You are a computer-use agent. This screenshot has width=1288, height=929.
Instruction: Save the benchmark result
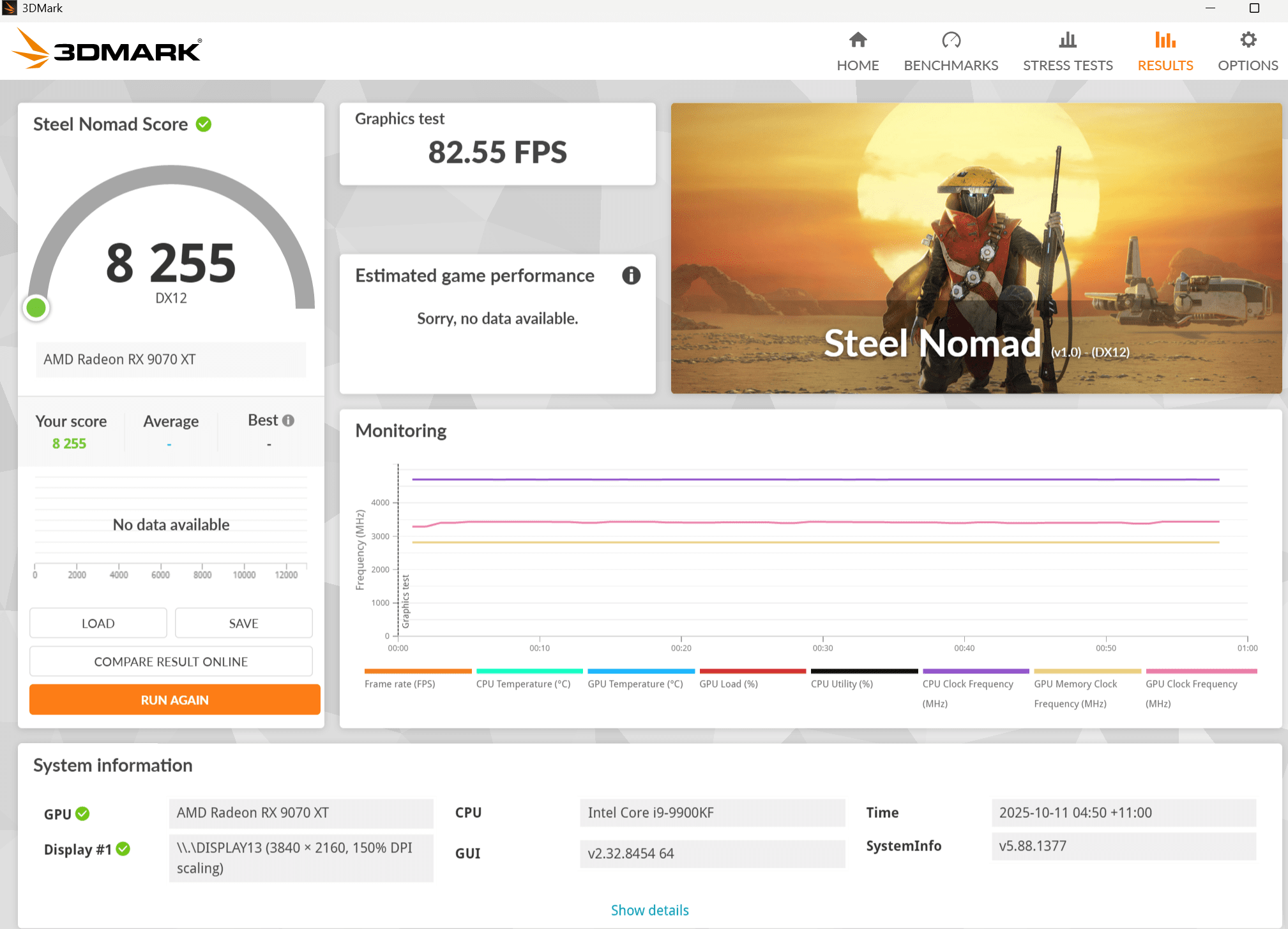243,623
